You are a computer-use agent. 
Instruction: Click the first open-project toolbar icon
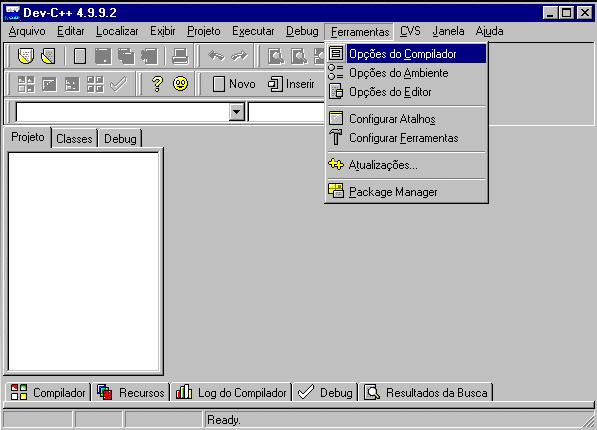(x=26, y=56)
